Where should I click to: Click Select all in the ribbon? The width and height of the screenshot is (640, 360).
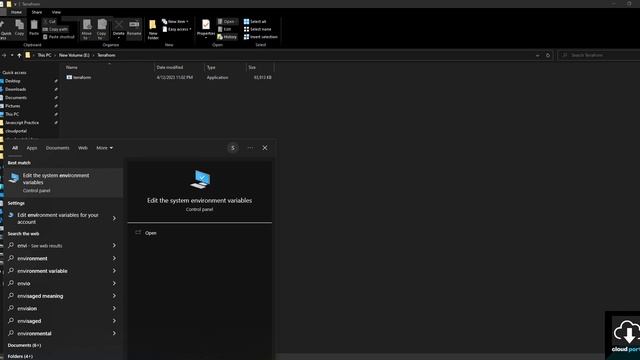255,22
